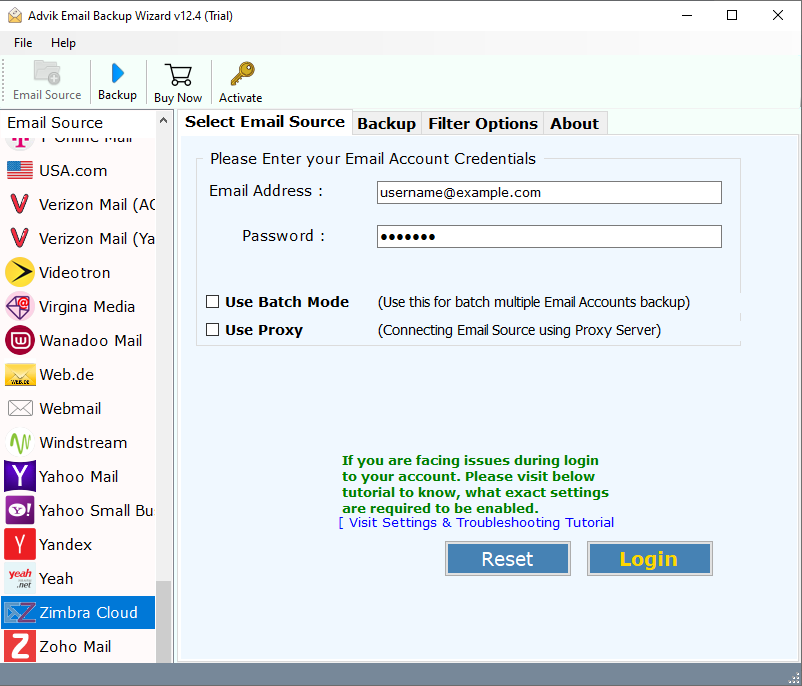Select the USA.com flag icon
The image size is (802, 686).
20,170
